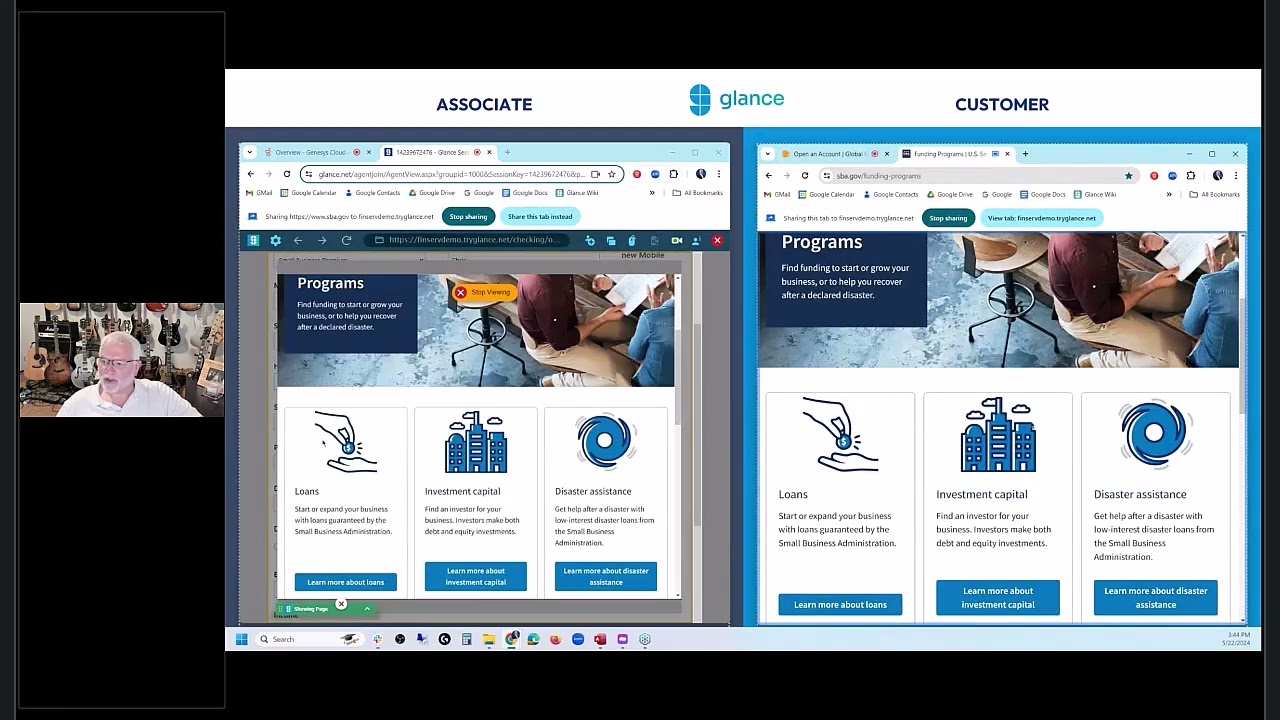Open Chrome three-dot menu in Customer browser
Viewport: 1280px width, 720px height.
click(1236, 176)
